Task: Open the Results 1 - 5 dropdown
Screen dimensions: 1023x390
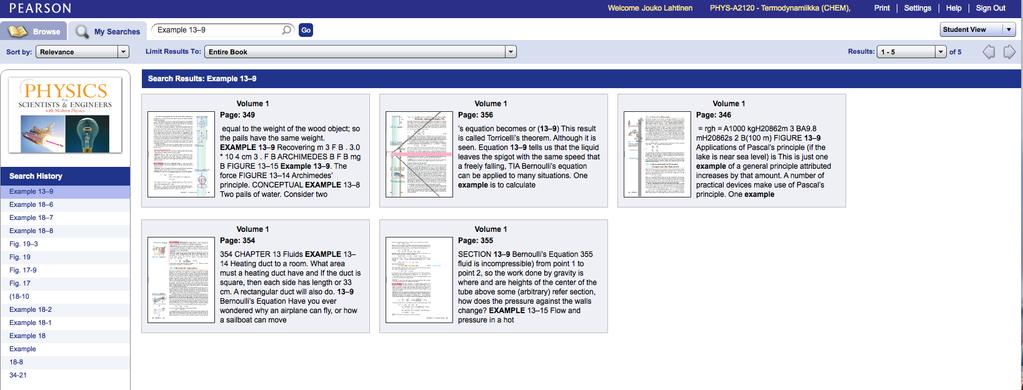Action: [911, 52]
